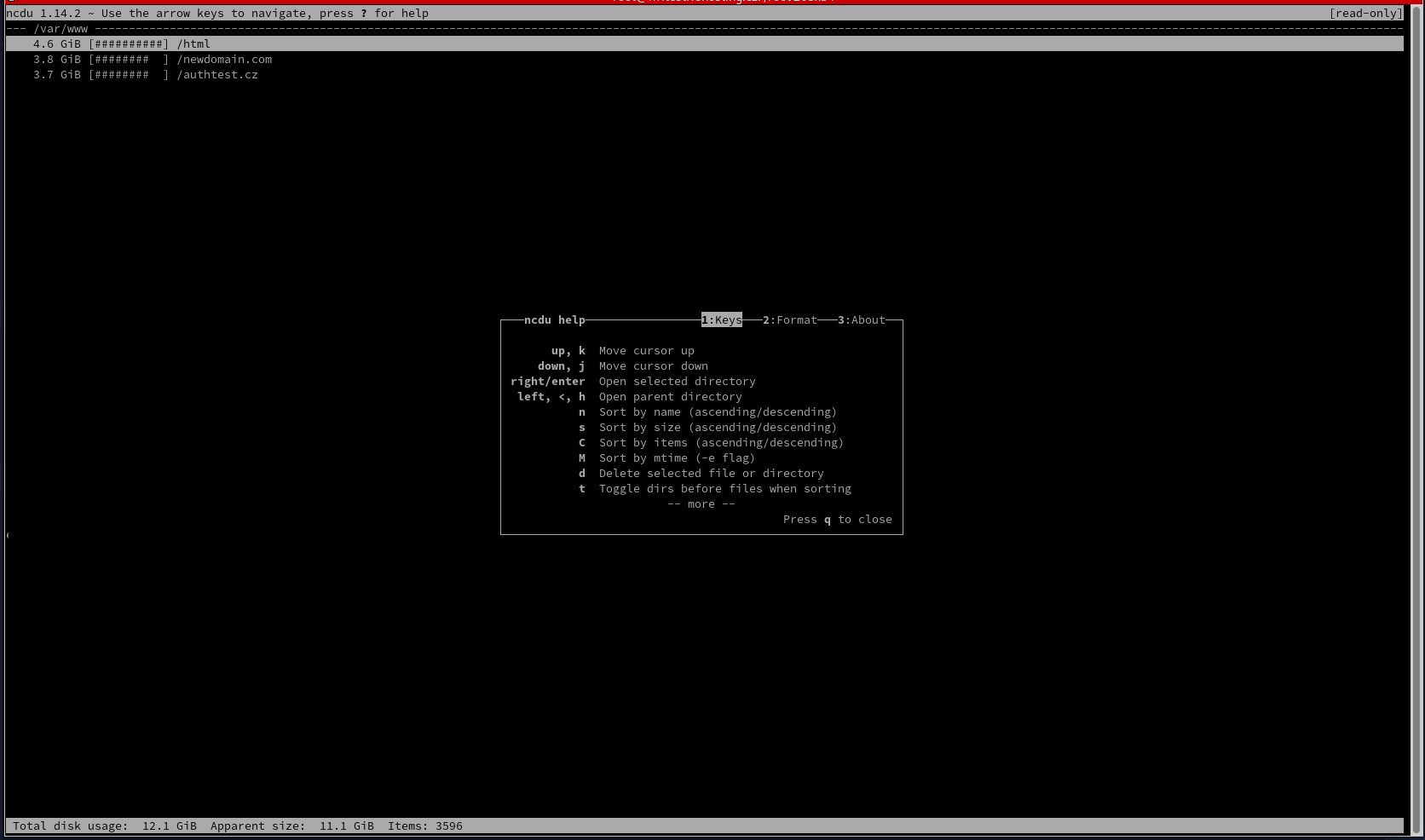The height and width of the screenshot is (840, 1425).
Task: Switch to the 1:Keys help tab
Action: tap(722, 319)
